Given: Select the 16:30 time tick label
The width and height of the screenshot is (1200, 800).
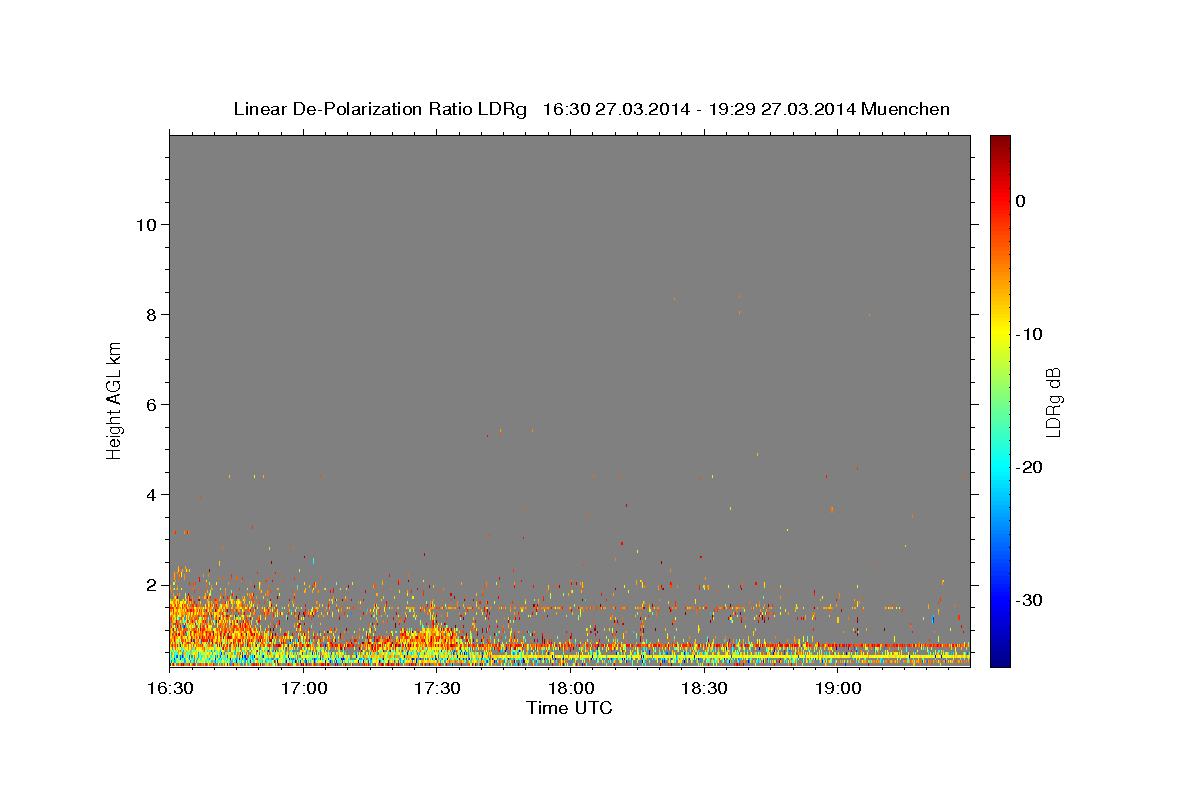Looking at the screenshot, I should click(170, 689).
